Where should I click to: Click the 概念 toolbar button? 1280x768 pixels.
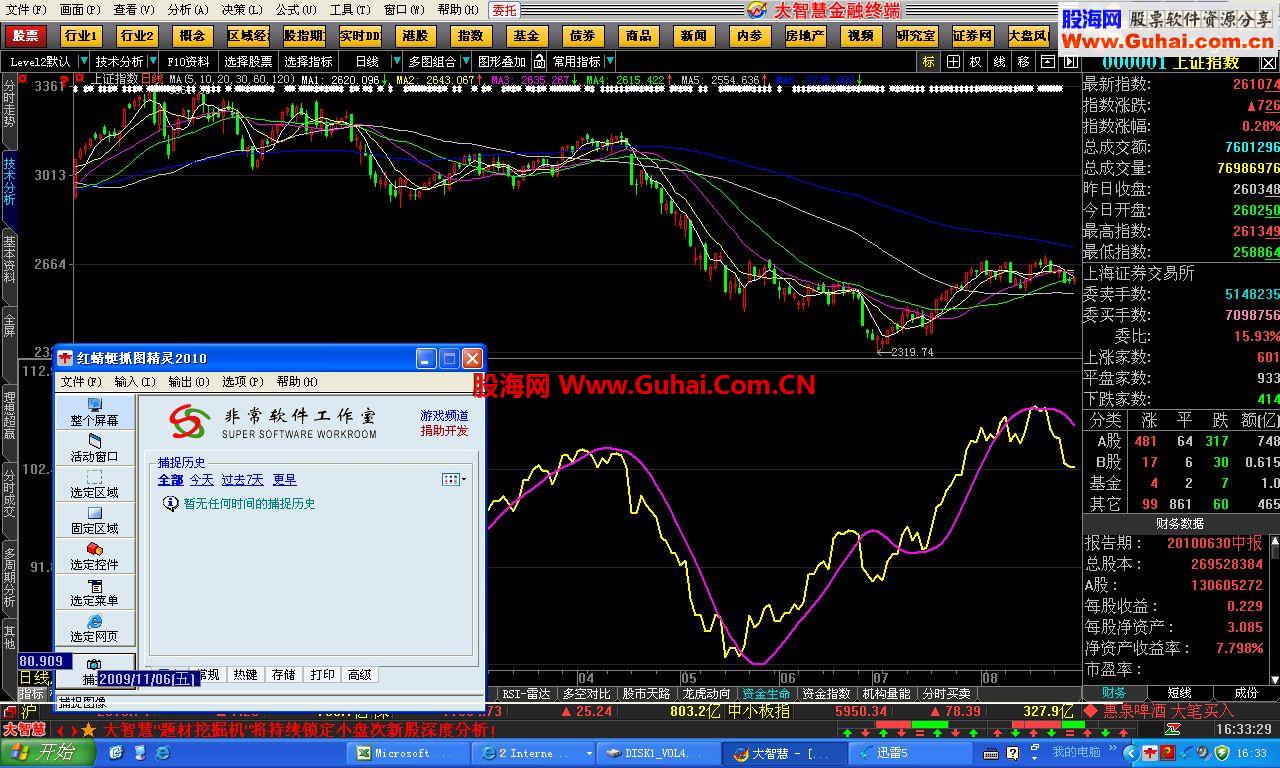pyautogui.click(x=191, y=35)
